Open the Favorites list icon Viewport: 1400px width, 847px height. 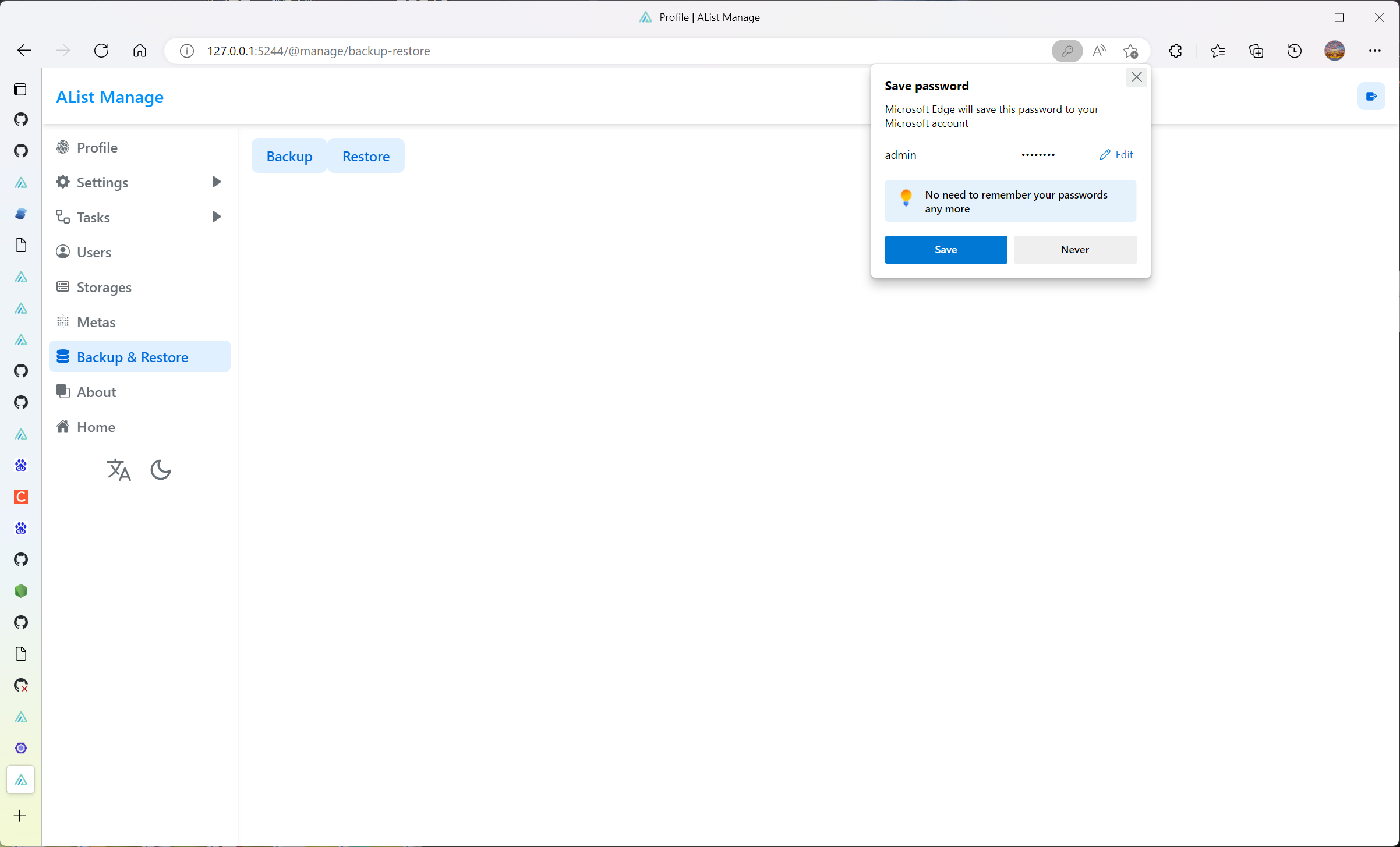point(1217,51)
